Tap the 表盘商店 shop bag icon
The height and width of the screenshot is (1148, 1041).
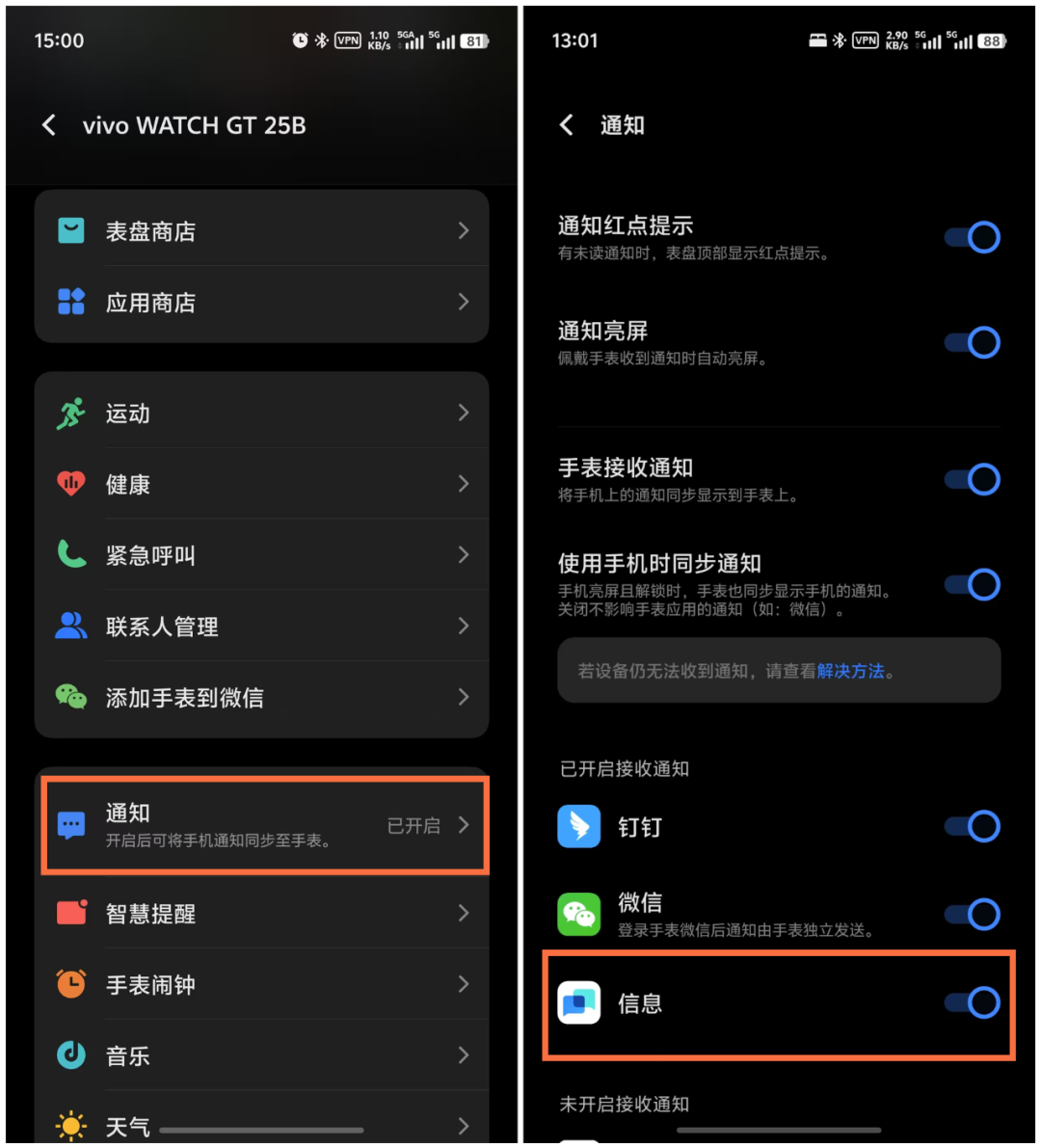click(x=71, y=230)
